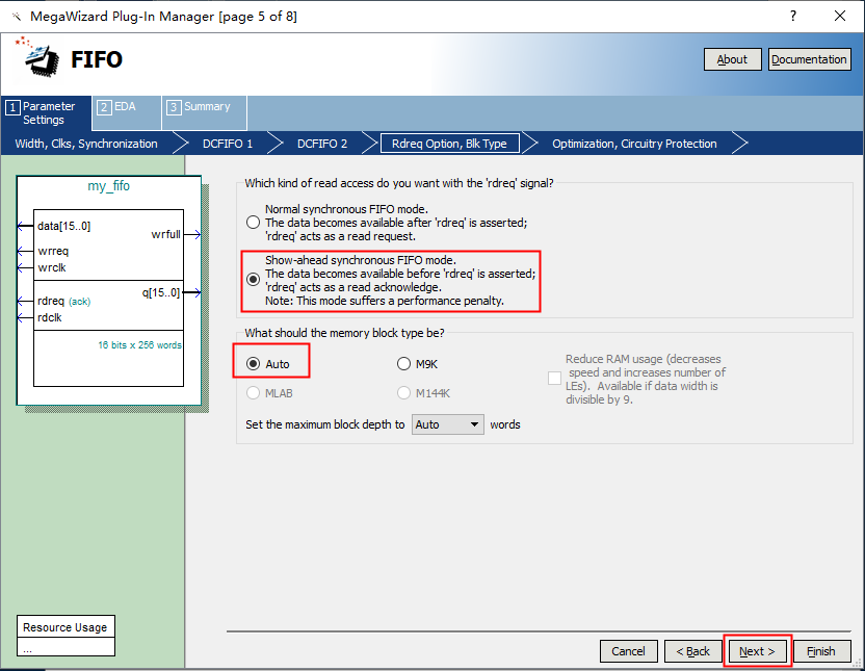Go to DCFIFO 1 step
The width and height of the screenshot is (865, 671).
[227, 144]
